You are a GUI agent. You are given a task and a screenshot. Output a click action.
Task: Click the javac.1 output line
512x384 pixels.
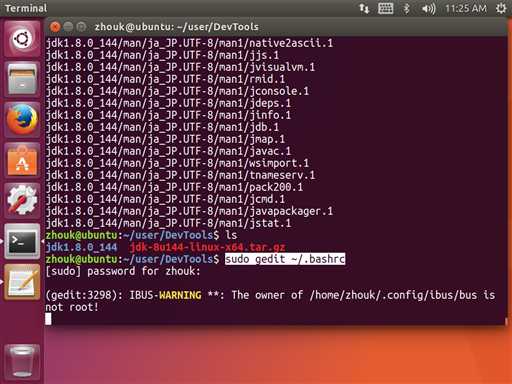tap(168, 151)
